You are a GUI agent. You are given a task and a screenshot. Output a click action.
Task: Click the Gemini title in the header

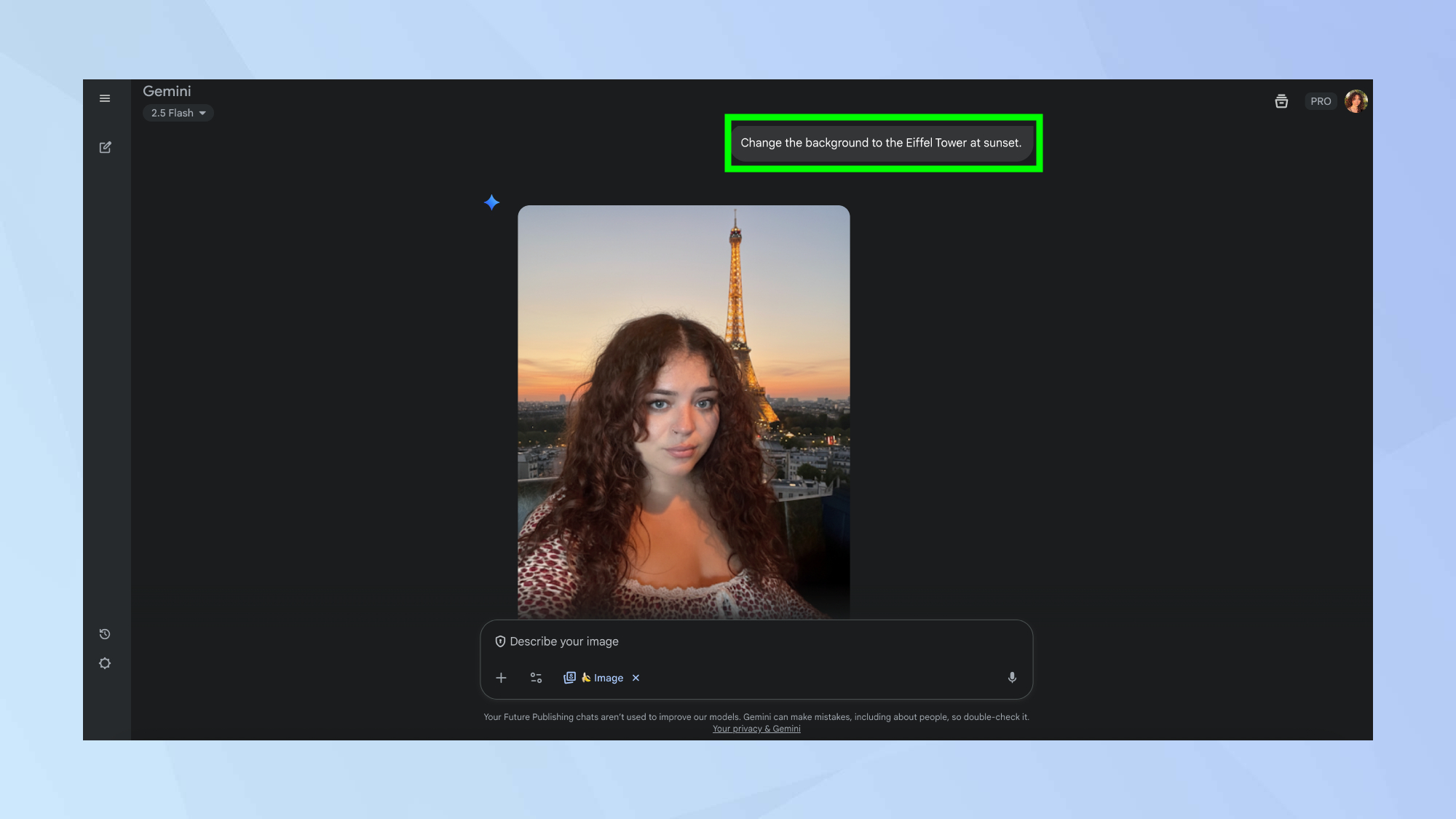tap(167, 91)
